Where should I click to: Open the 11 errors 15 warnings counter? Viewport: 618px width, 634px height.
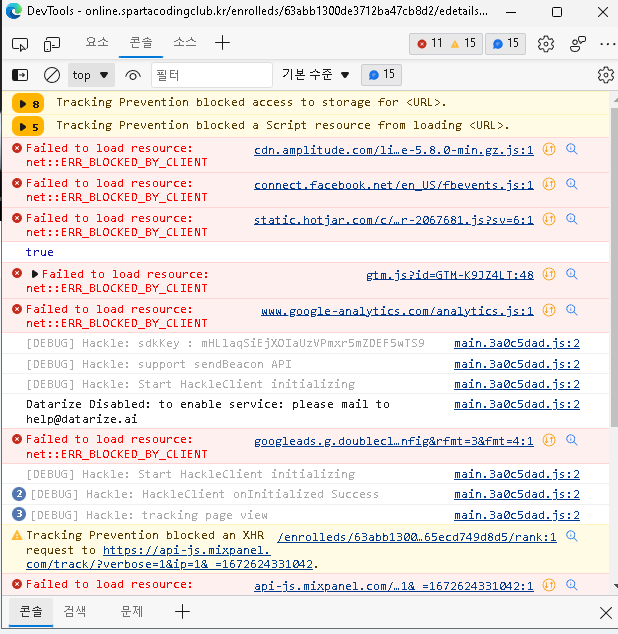click(x=446, y=43)
